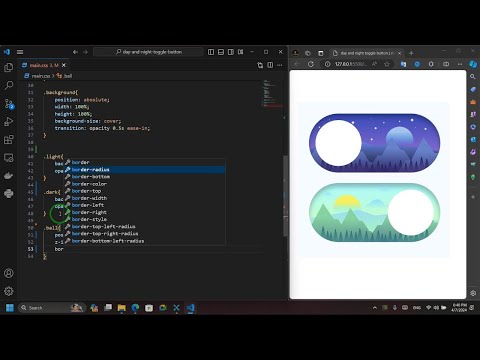Screen dimensions: 480x360
Task: Open the VS Code hamburger application menu
Action: pos(20,52)
